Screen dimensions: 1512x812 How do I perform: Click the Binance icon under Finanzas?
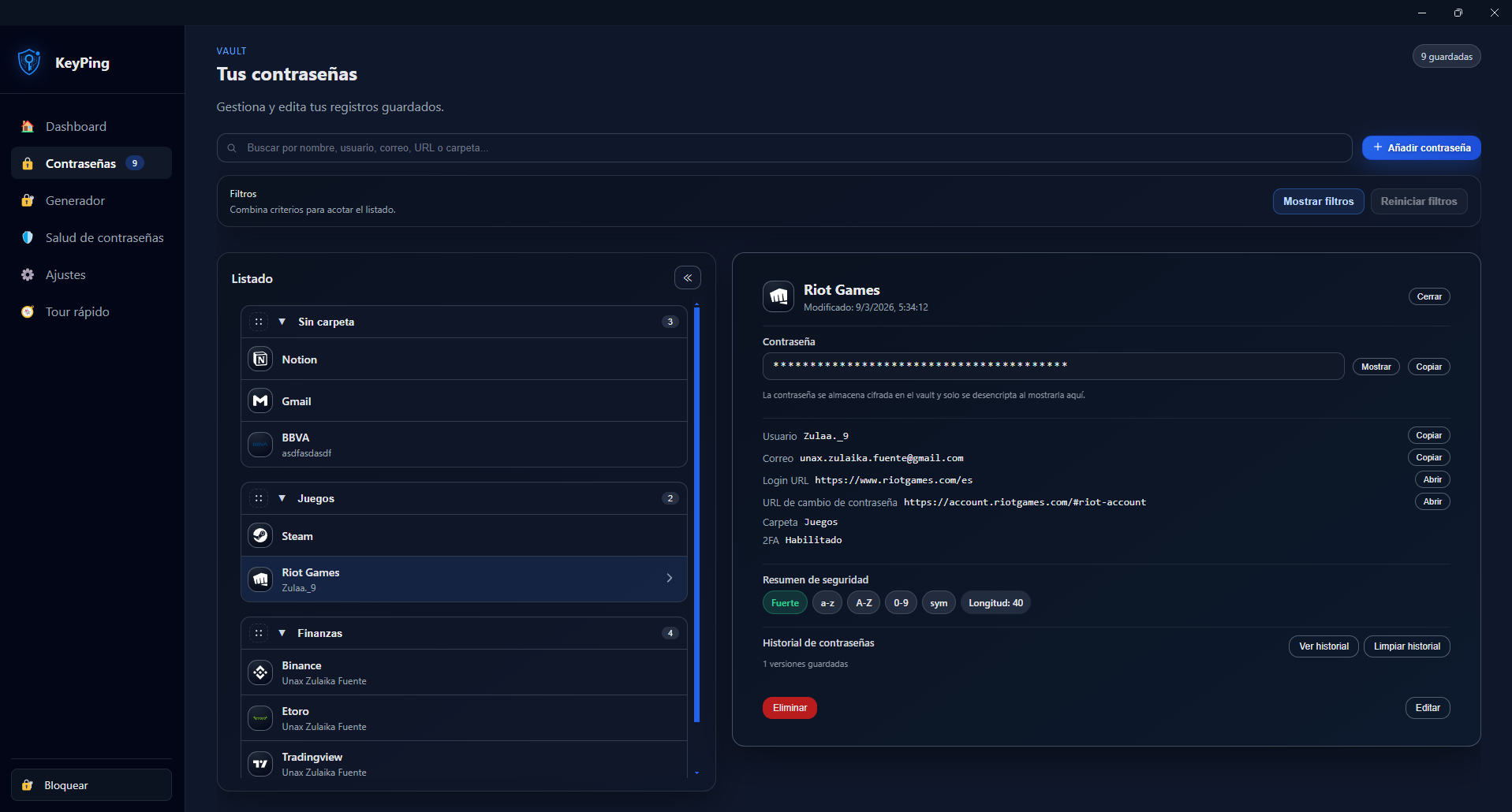[x=260, y=672]
